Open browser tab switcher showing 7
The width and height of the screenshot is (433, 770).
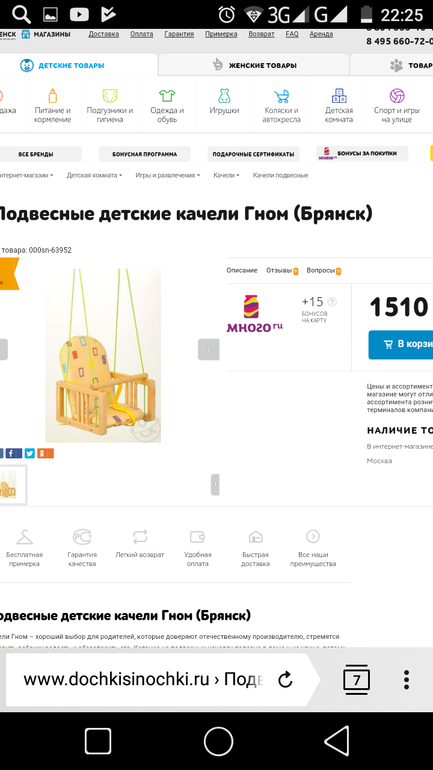(356, 680)
